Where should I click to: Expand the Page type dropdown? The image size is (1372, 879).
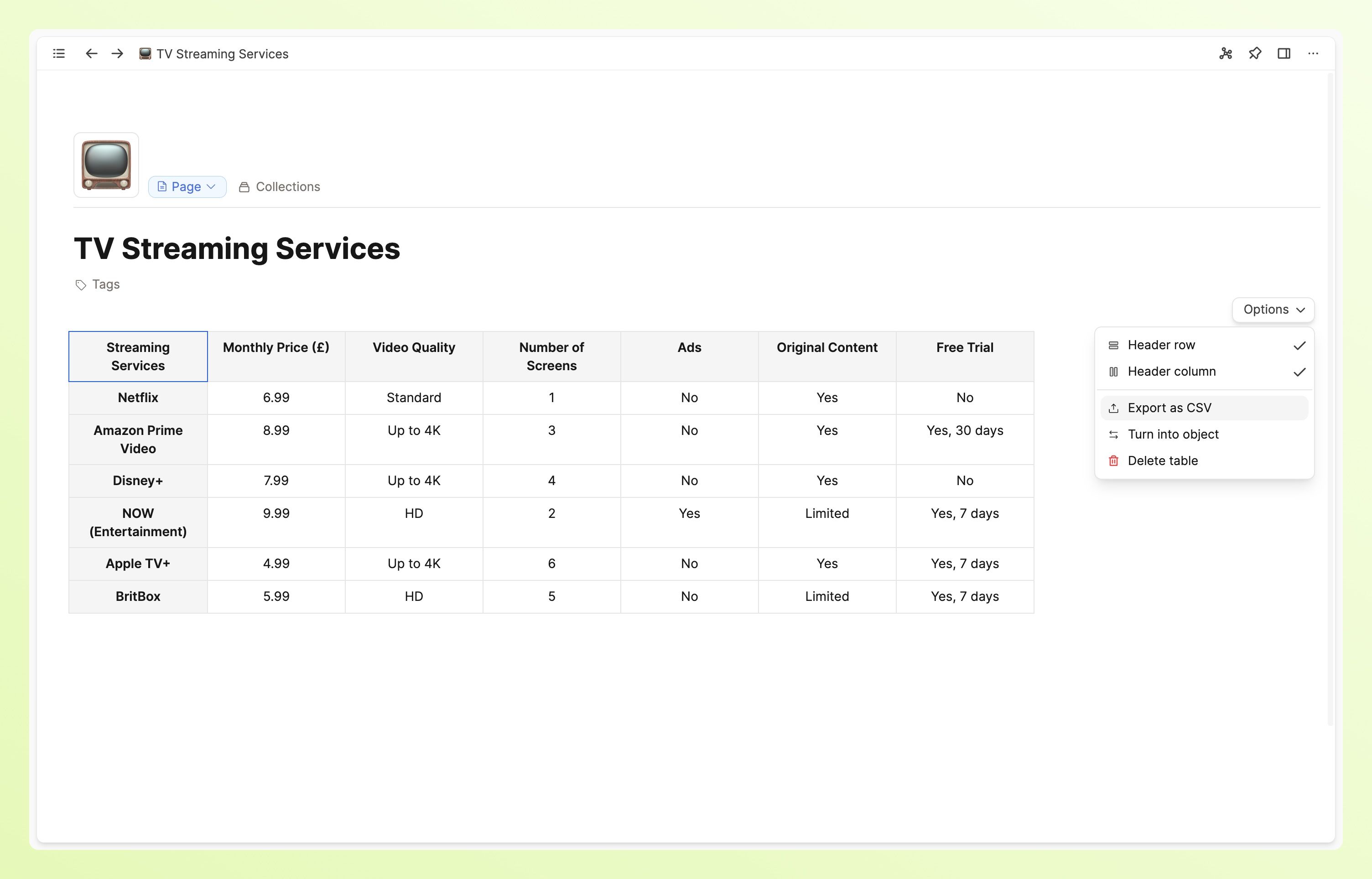[x=187, y=186]
